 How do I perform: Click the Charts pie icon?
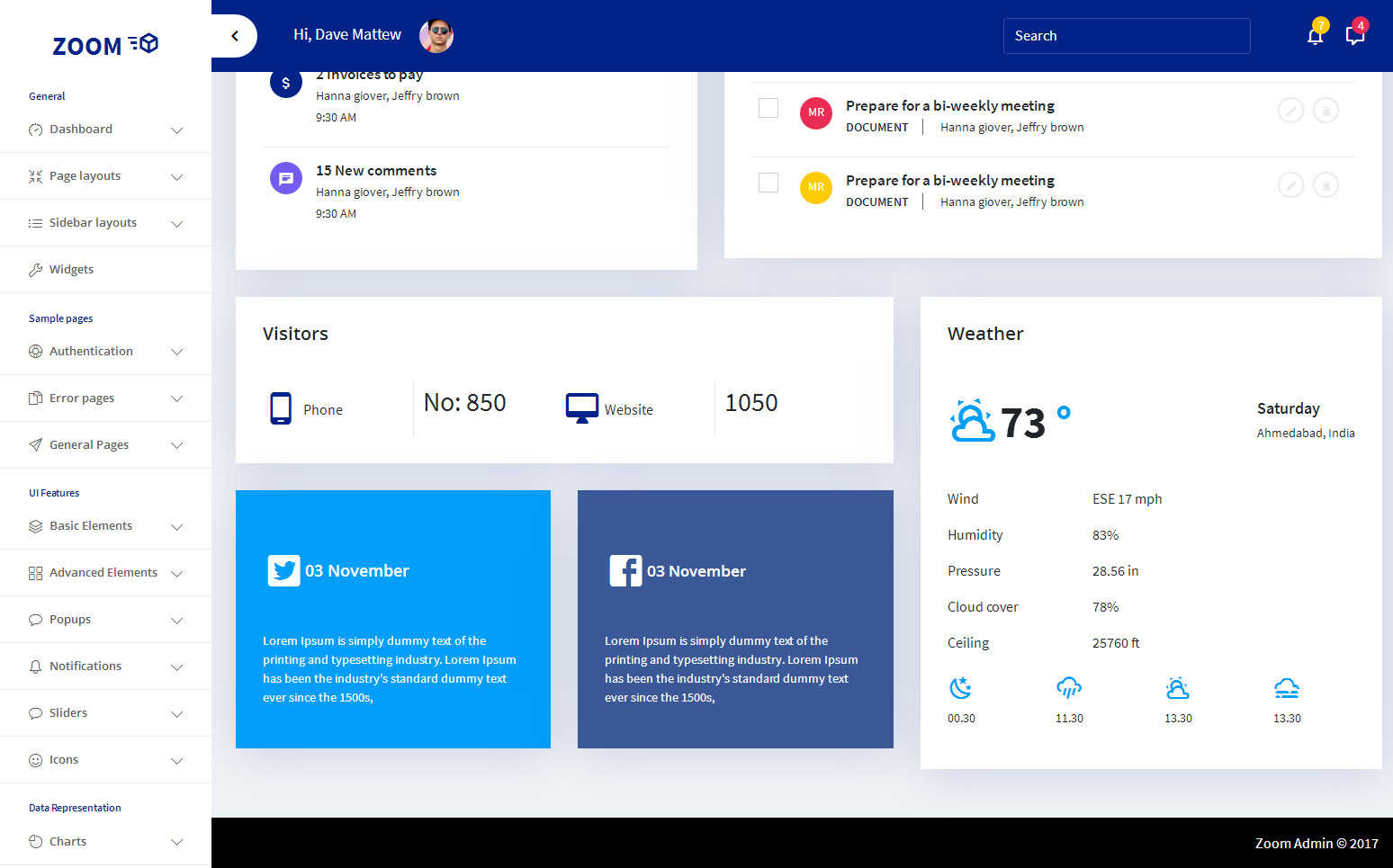click(x=35, y=842)
